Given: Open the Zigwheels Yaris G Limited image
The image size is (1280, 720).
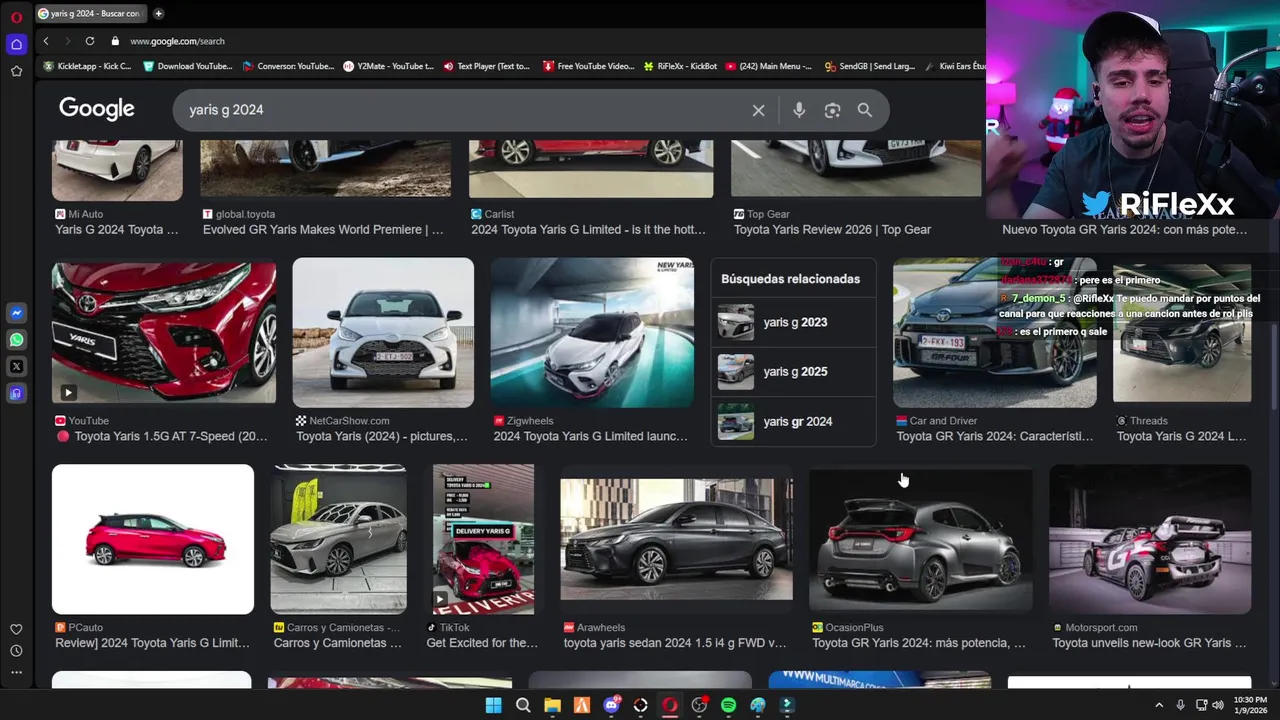Looking at the screenshot, I should pyautogui.click(x=592, y=333).
